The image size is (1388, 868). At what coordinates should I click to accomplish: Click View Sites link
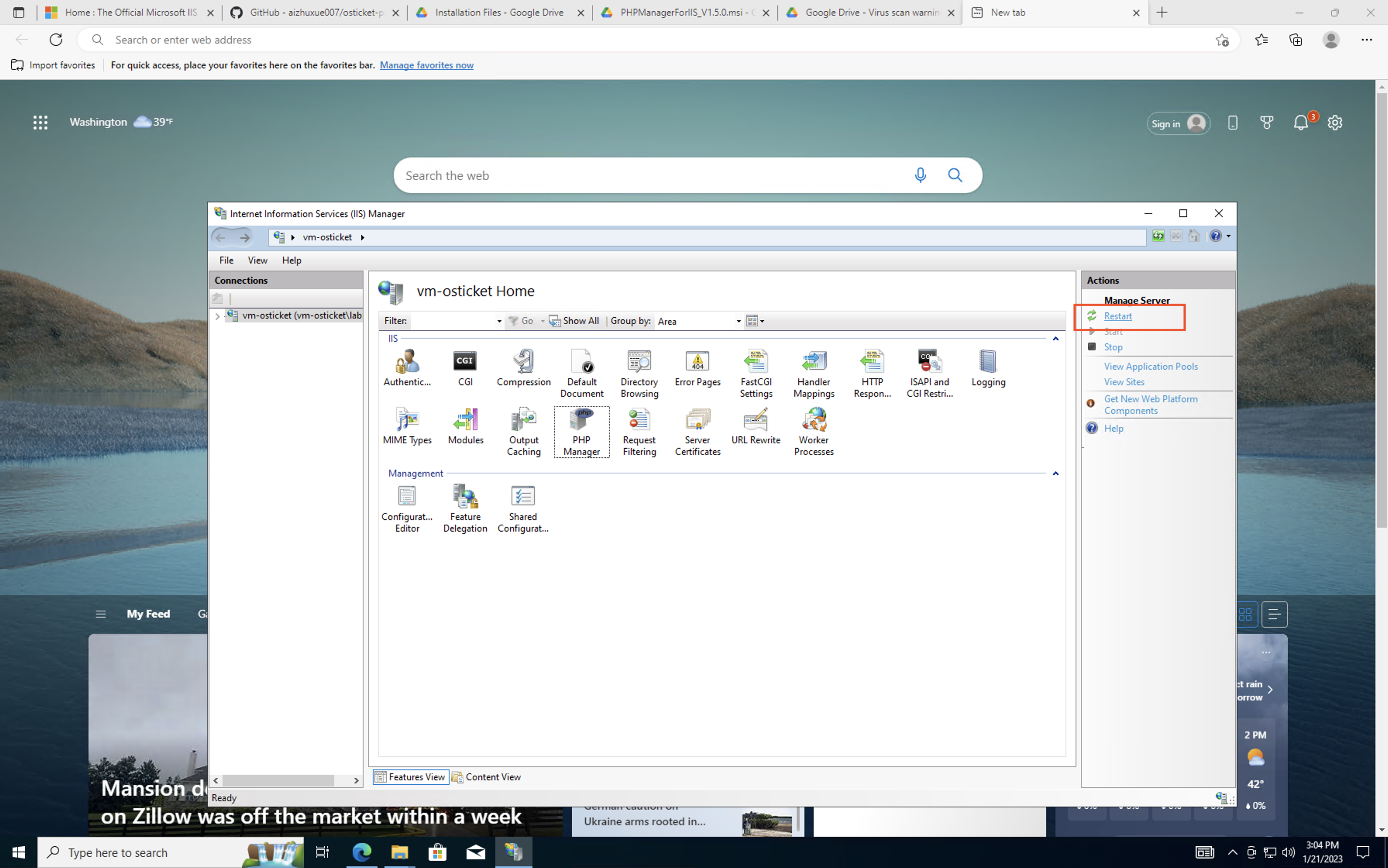(x=1124, y=382)
